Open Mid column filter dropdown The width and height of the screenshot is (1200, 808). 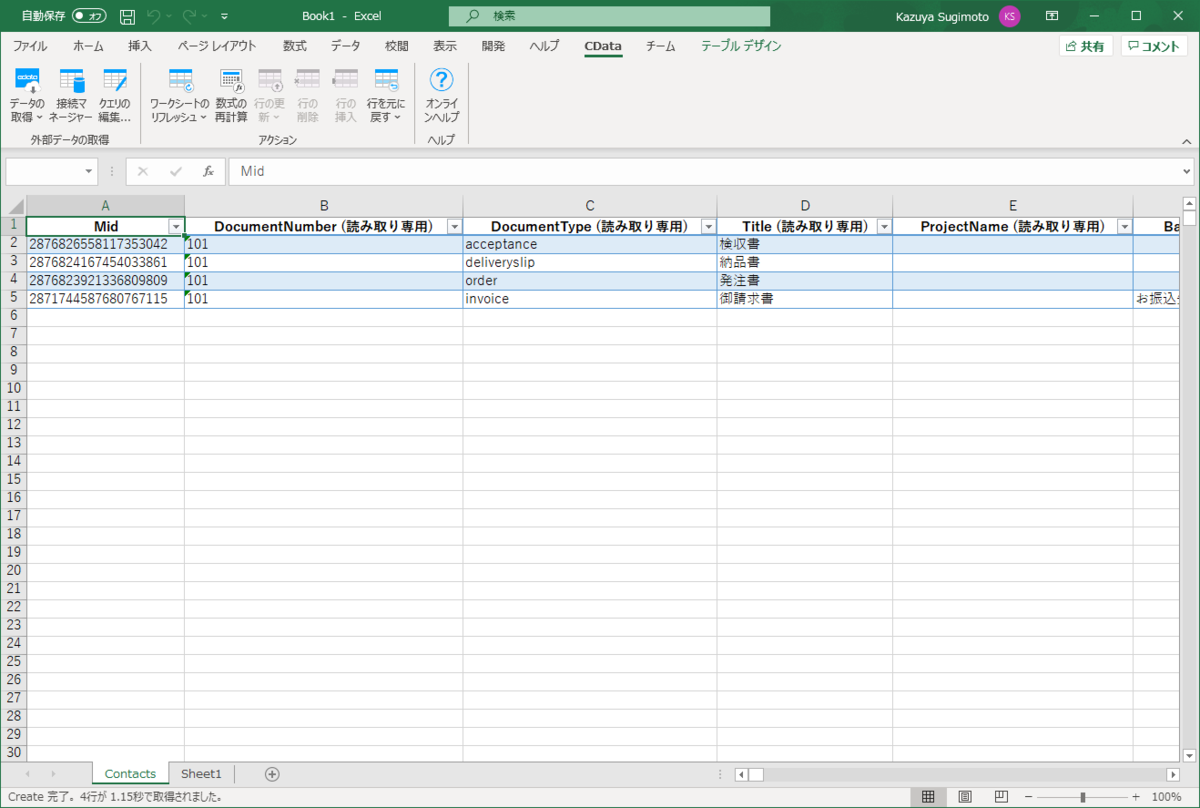point(176,227)
